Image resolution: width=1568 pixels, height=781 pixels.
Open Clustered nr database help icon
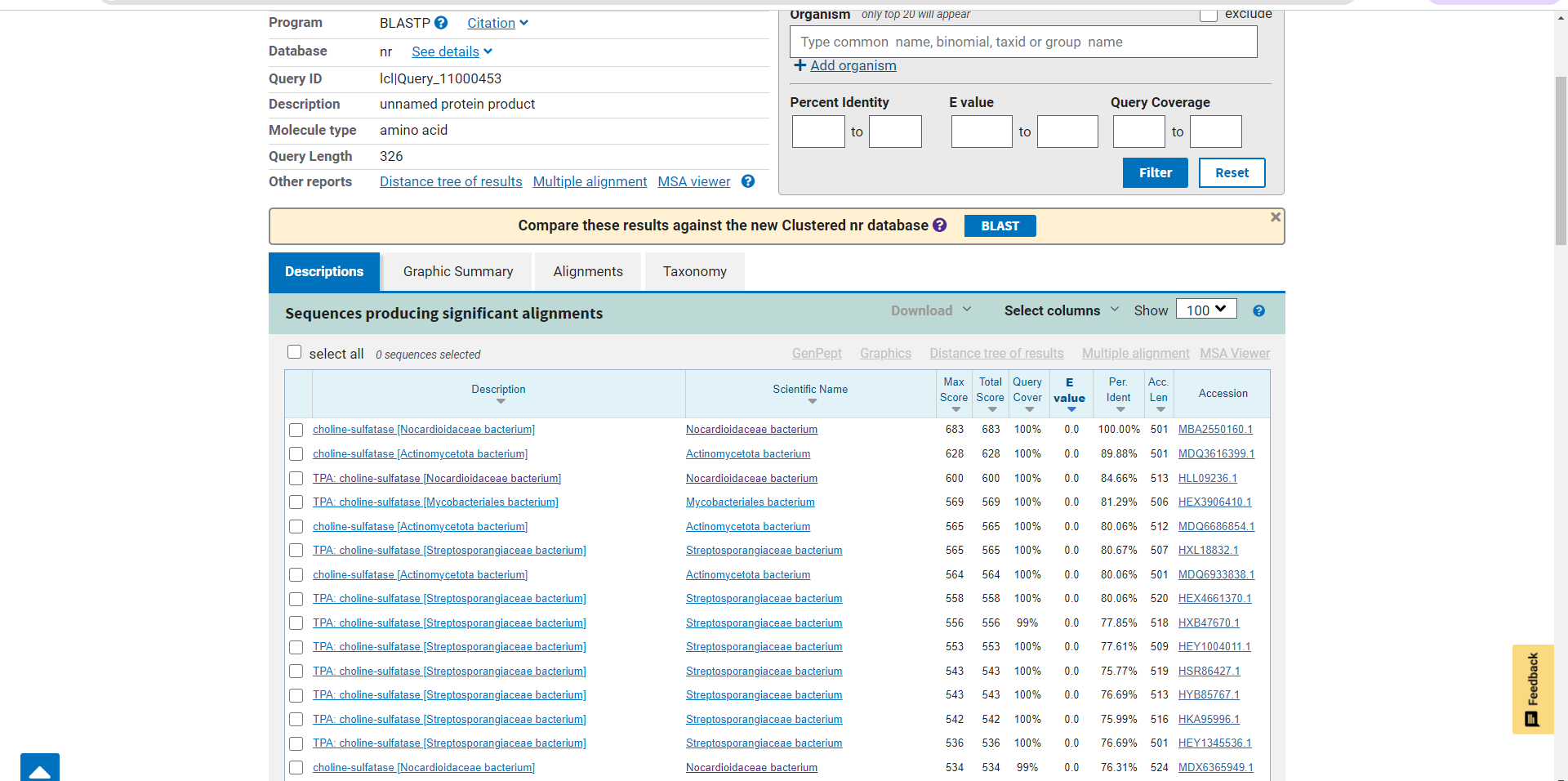(939, 225)
